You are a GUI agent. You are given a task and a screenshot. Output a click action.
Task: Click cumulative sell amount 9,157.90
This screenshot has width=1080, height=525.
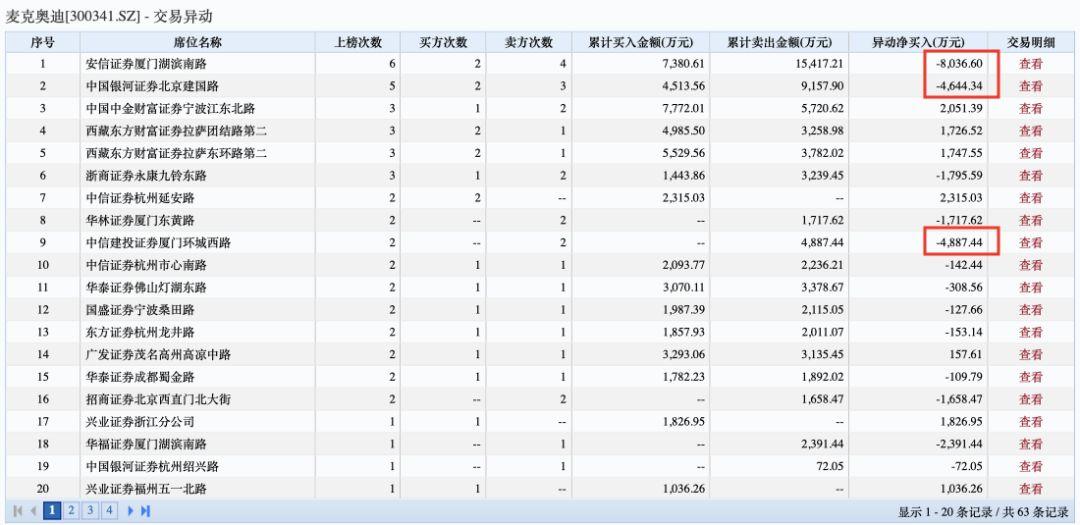pyautogui.click(x=820, y=86)
